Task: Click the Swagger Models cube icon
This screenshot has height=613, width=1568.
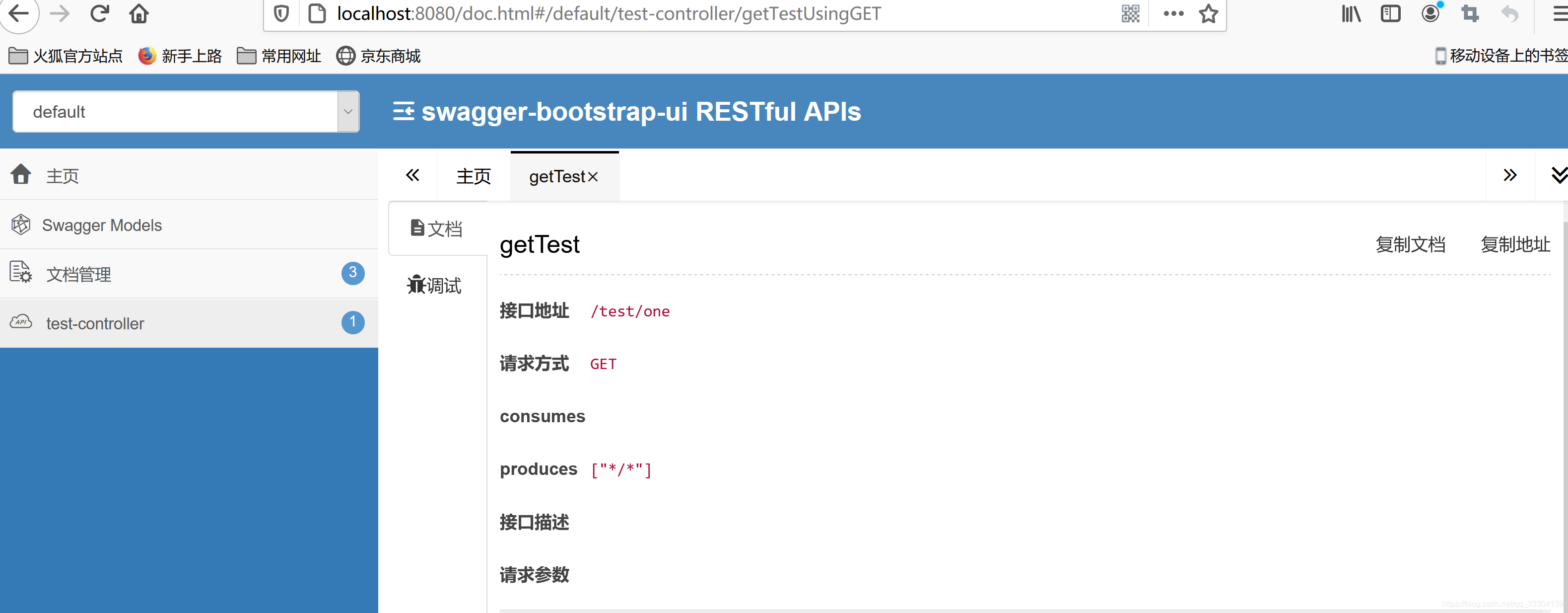Action: [21, 224]
